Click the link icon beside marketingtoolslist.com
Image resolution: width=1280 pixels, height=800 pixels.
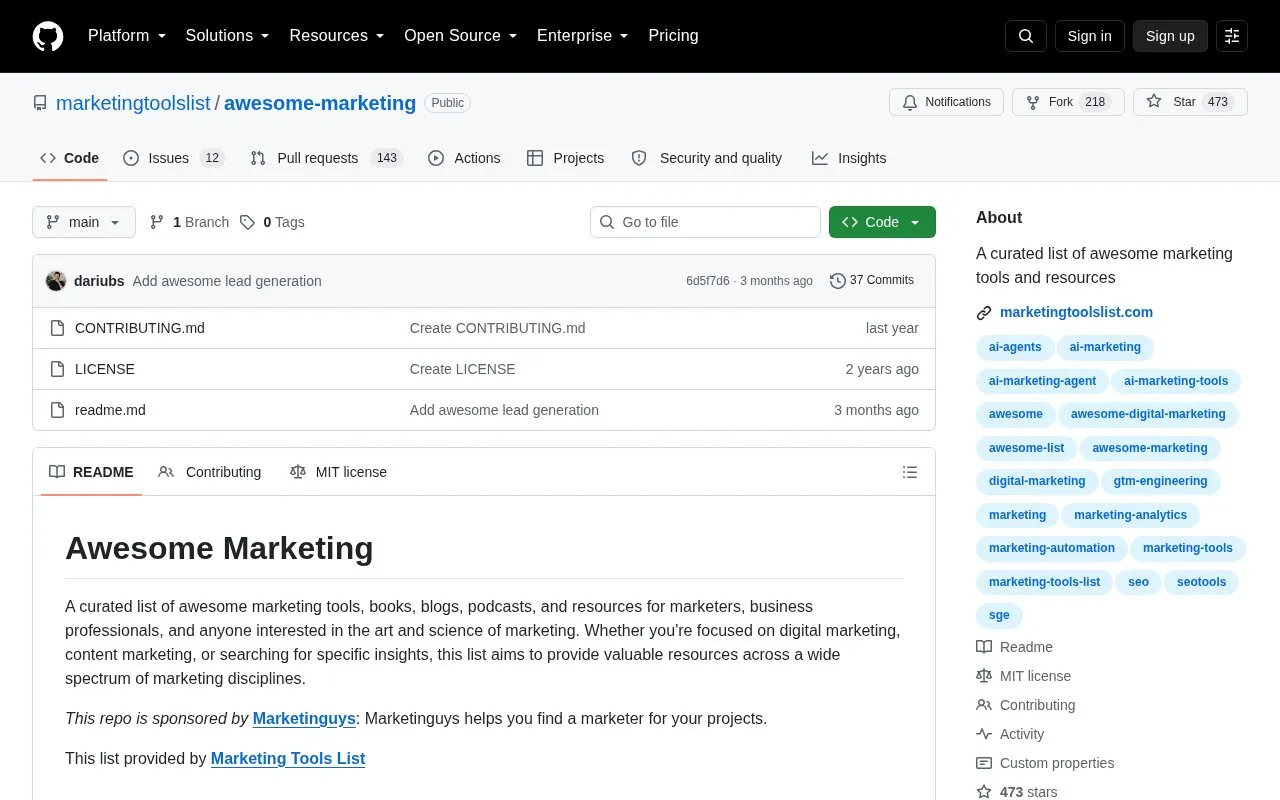(984, 313)
